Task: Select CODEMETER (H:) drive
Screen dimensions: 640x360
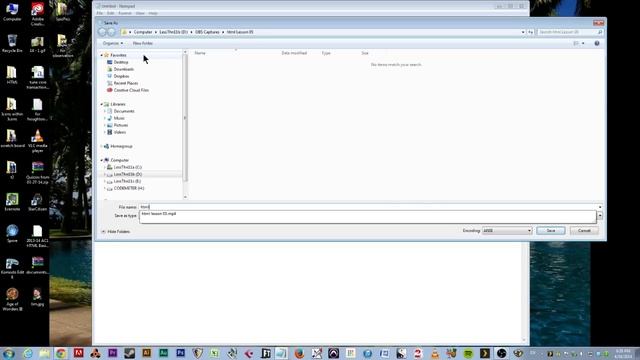Action: tap(125, 188)
